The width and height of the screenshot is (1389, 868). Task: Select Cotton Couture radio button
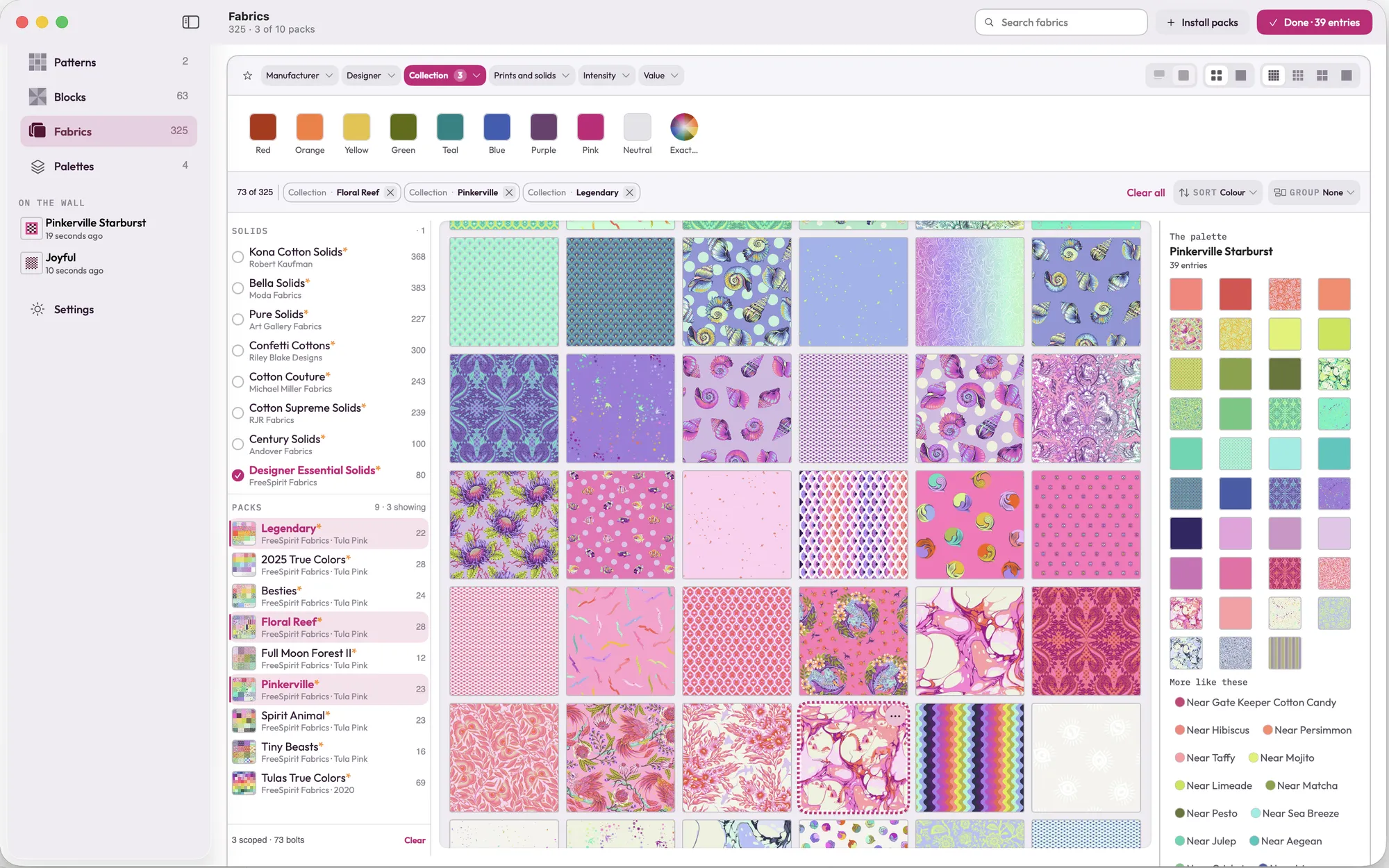[238, 382]
